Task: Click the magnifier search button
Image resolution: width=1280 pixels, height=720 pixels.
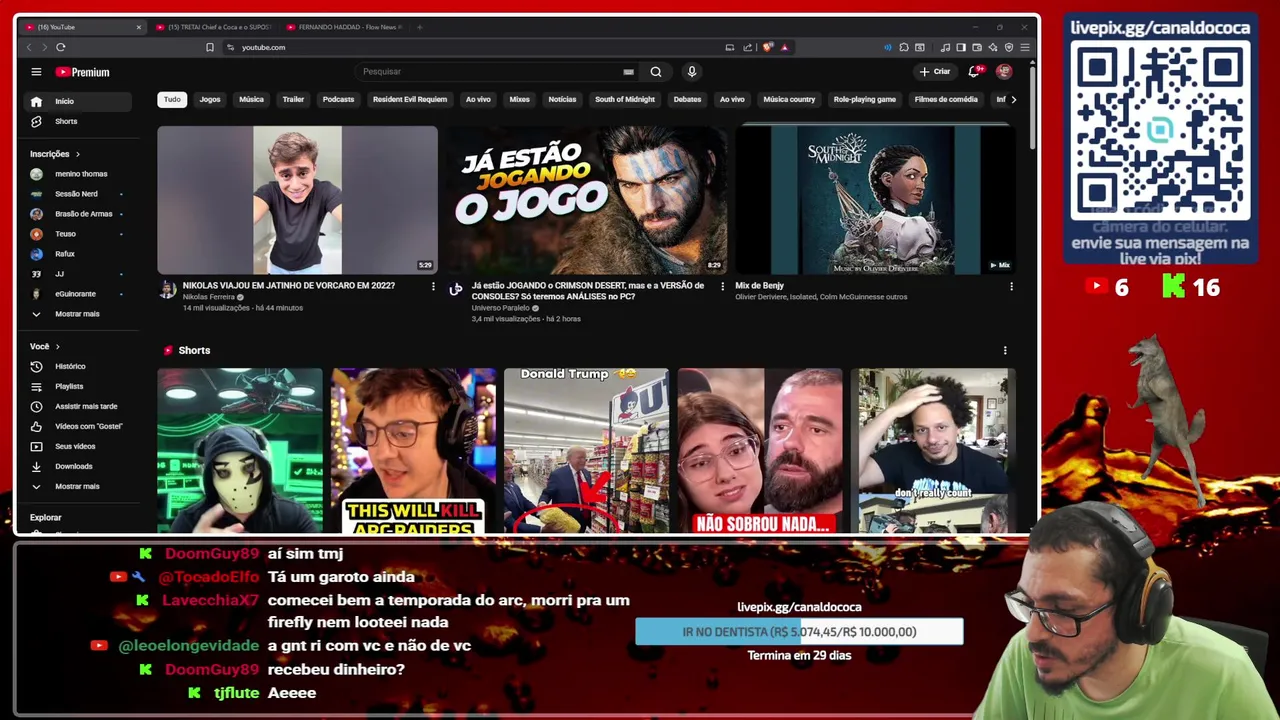Action: [656, 72]
